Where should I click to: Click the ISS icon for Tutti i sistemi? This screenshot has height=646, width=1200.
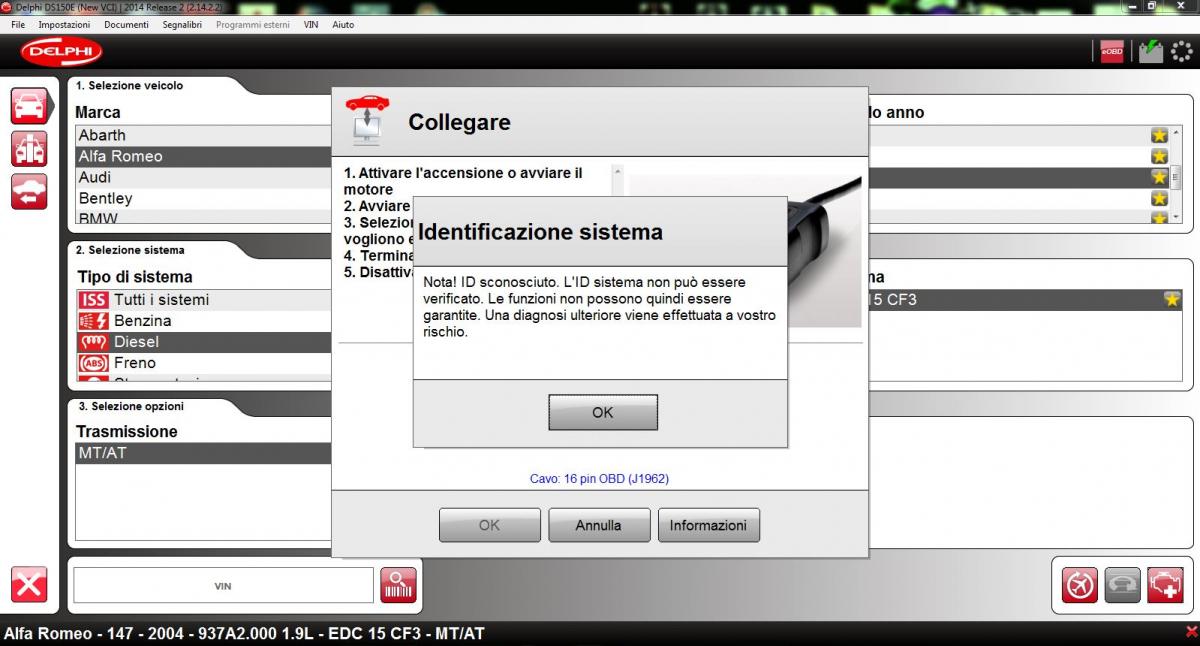(93, 300)
